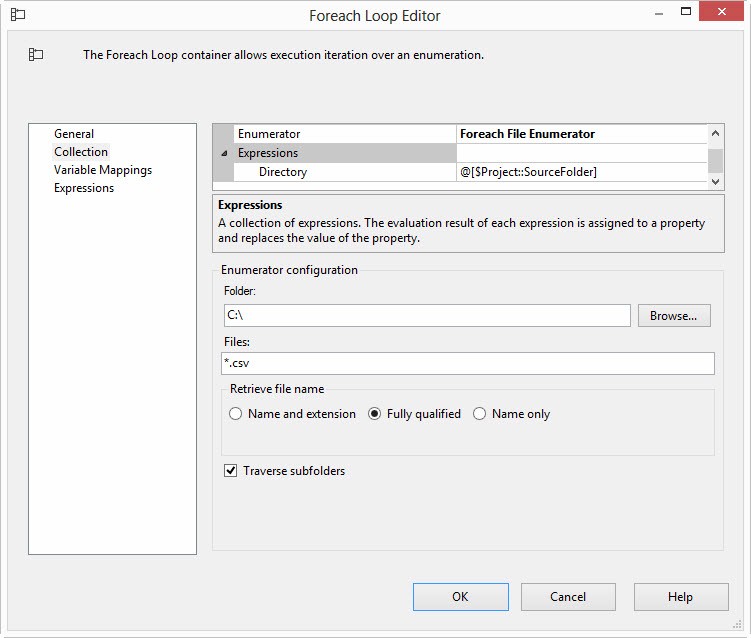The width and height of the screenshot is (751, 638).
Task: Open the General page
Action: (74, 134)
